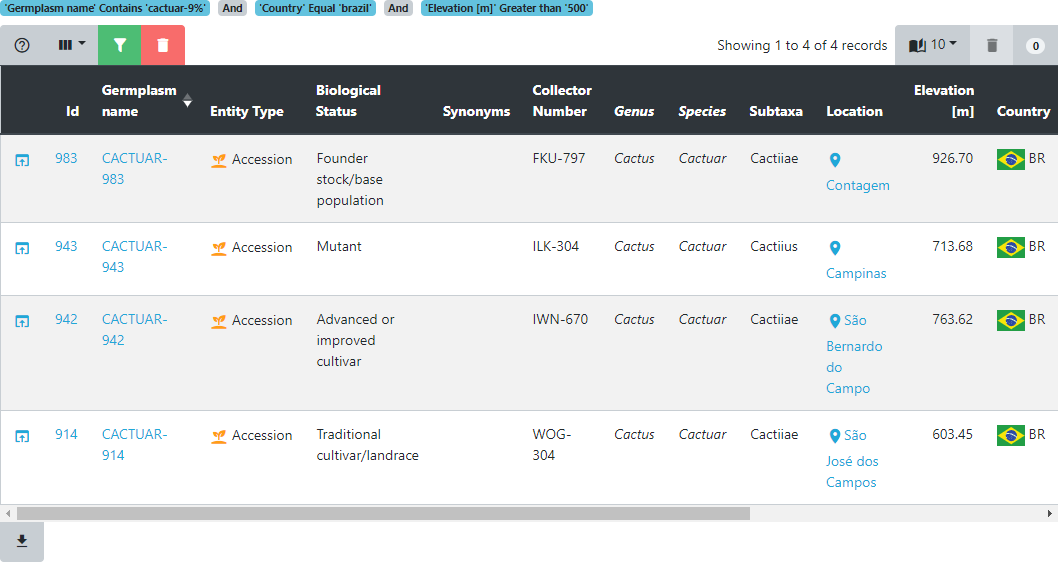Click the help question mark icon
Screen dimensions: 1059x562
(22, 45)
